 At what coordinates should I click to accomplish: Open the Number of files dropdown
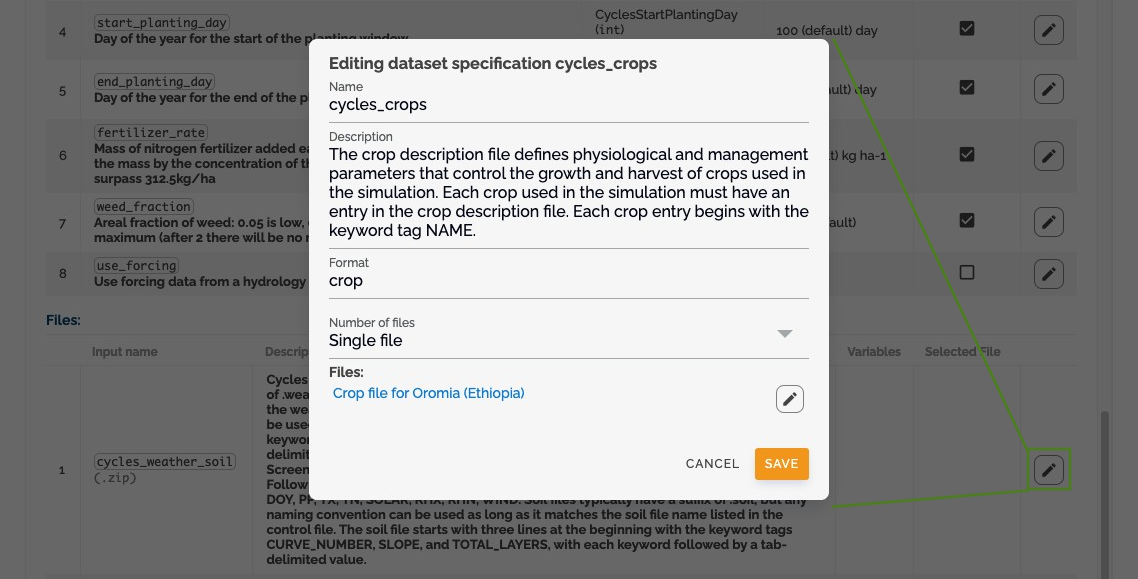point(568,334)
